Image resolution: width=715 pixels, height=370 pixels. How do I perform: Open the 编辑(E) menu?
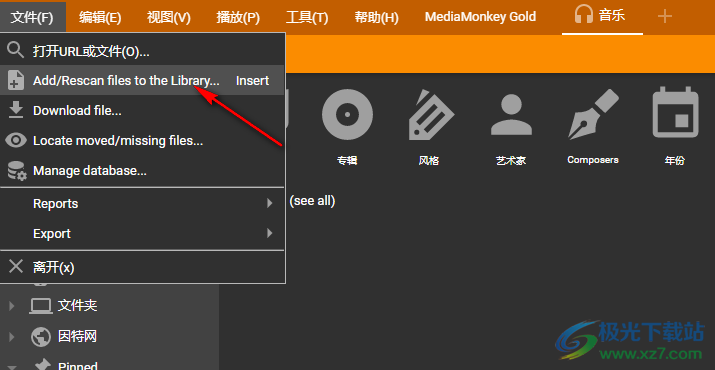100,17
